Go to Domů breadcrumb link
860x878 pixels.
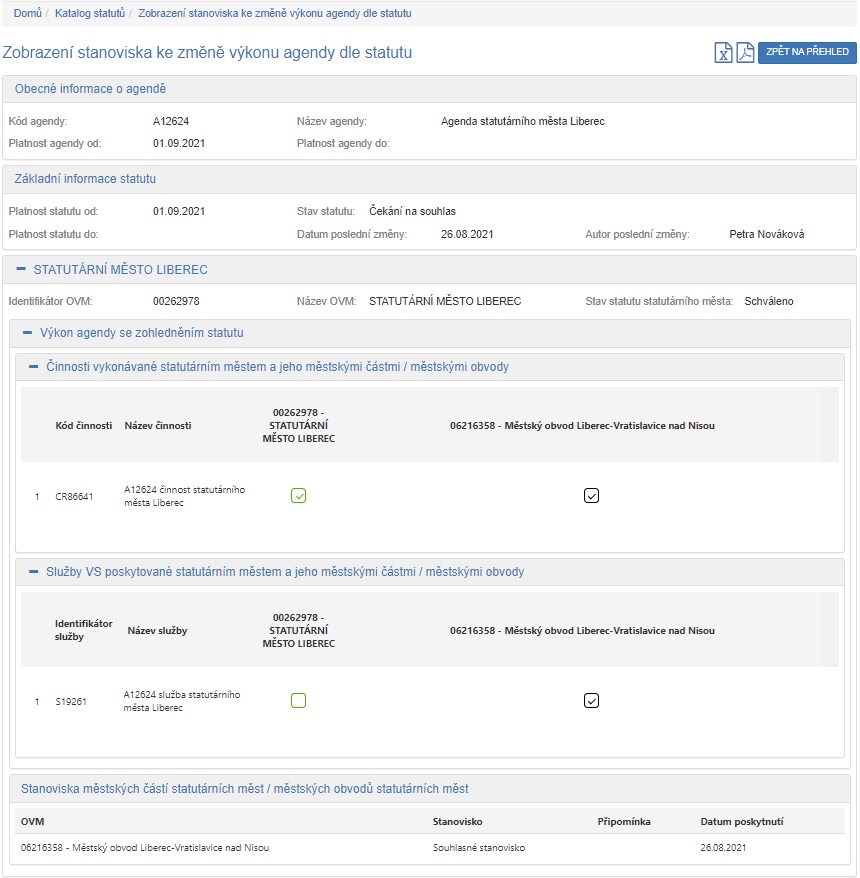coord(27,14)
